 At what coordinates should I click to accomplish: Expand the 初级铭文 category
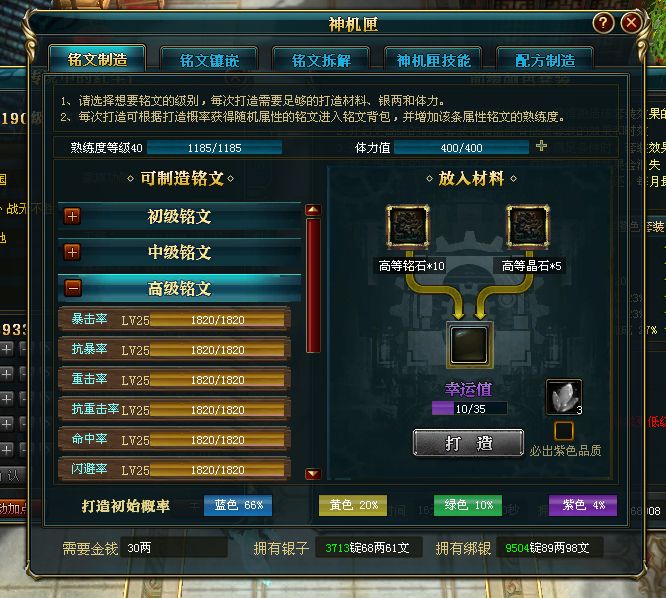[x=72, y=216]
